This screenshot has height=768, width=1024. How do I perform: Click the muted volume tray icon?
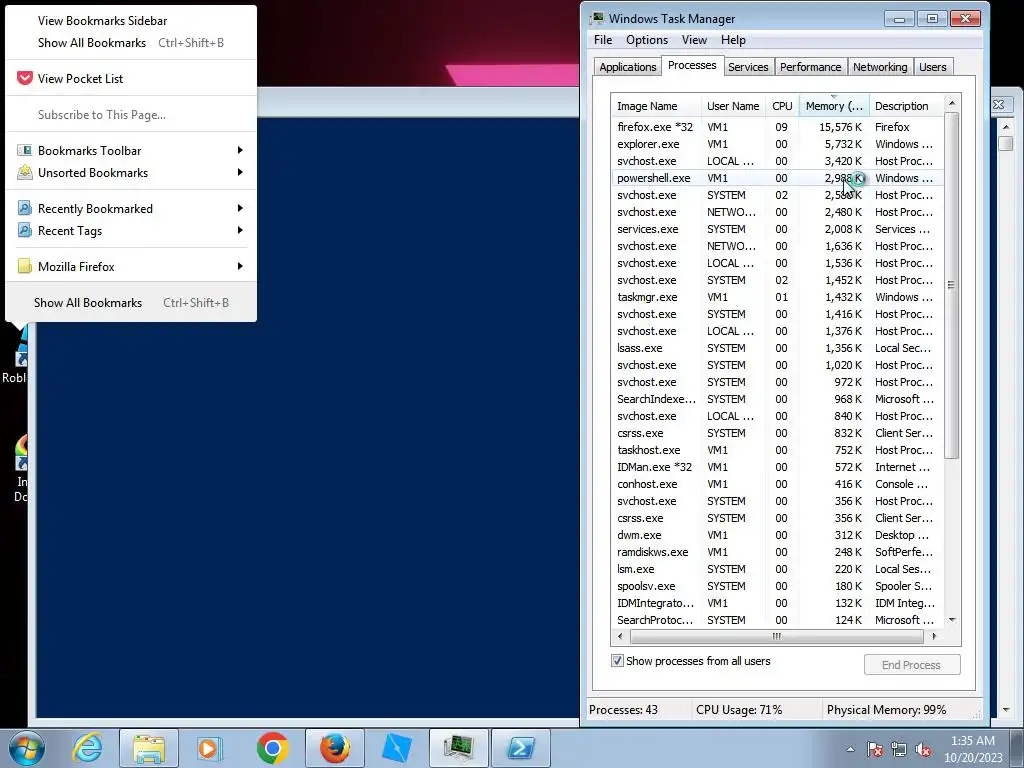click(923, 749)
